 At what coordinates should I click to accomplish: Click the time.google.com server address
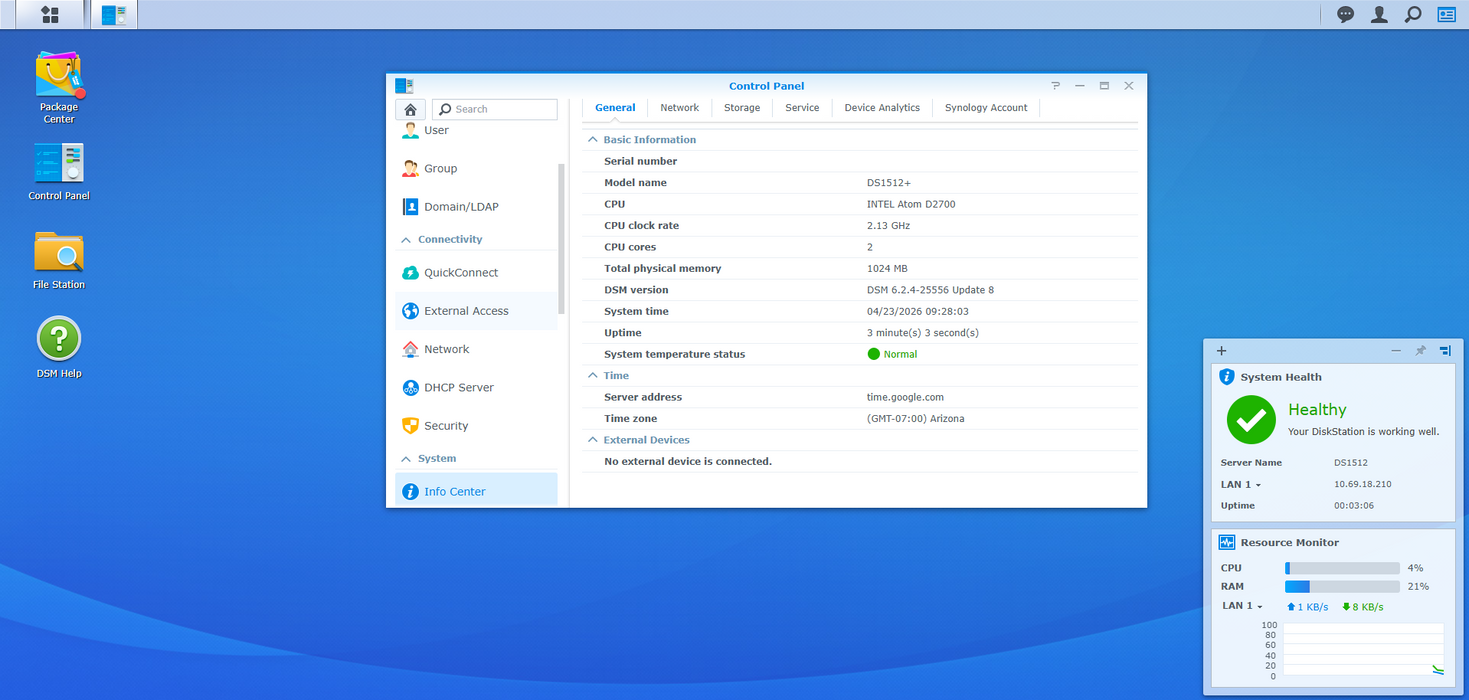tap(905, 397)
